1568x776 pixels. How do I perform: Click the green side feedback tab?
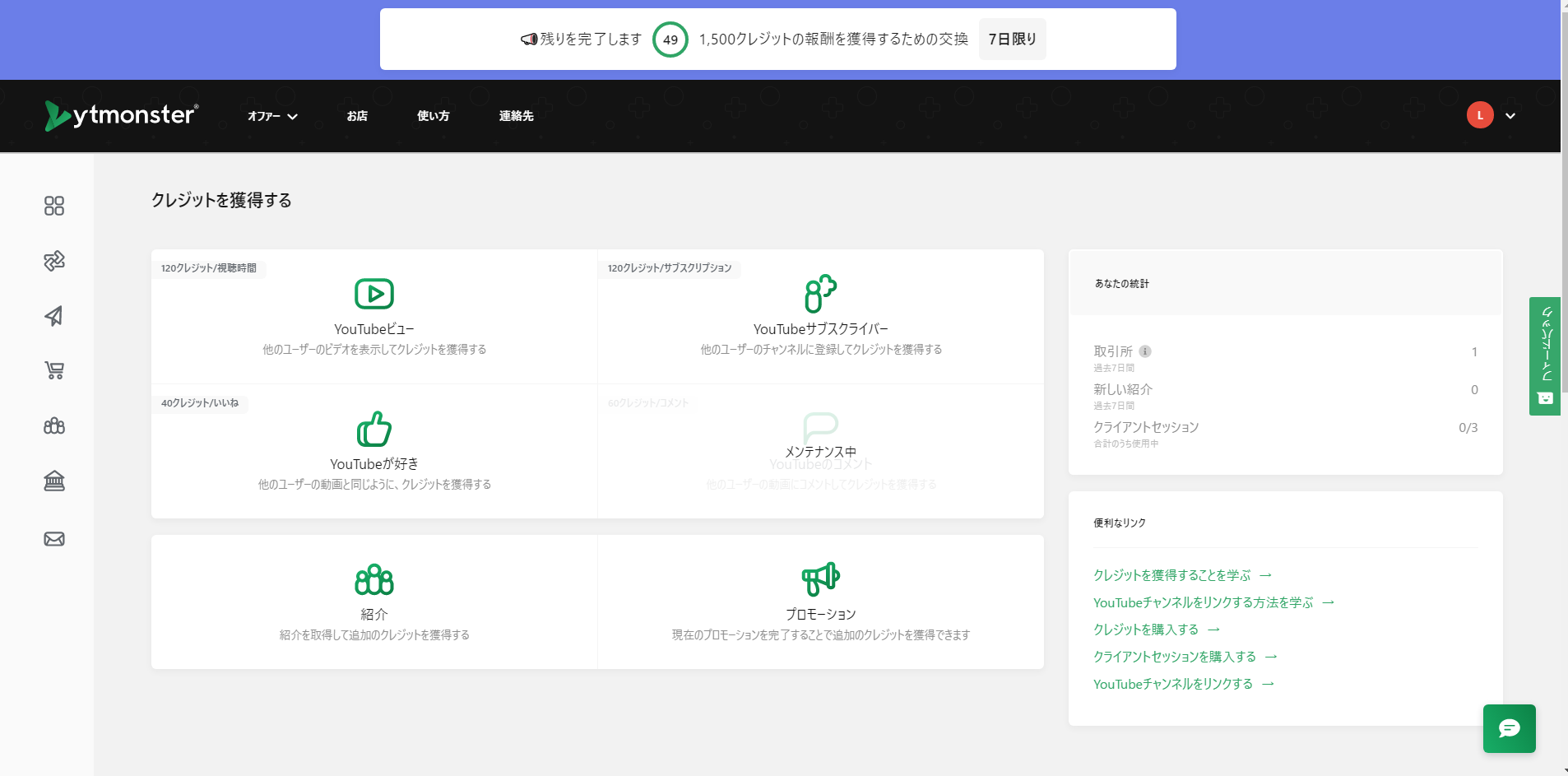point(1545,356)
